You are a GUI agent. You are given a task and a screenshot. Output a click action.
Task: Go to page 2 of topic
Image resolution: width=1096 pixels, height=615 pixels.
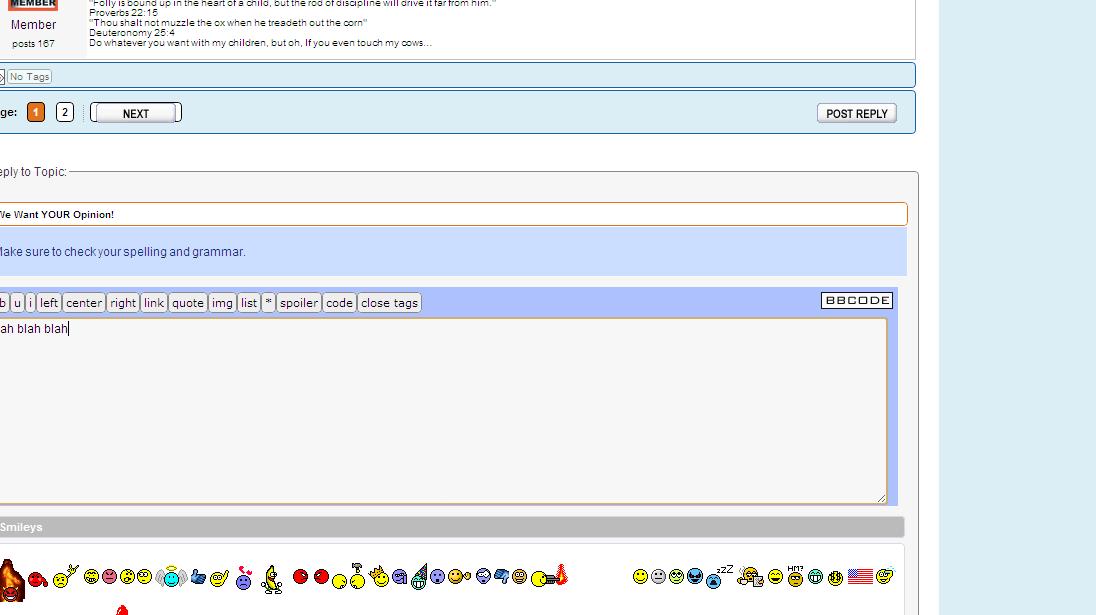[65, 113]
